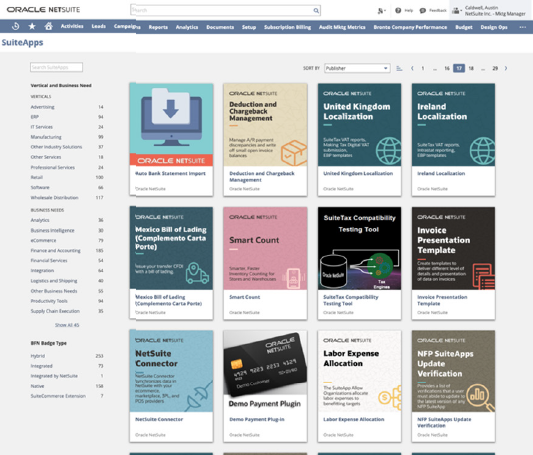Open Mexico Bill of Lading card image
The image size is (533, 455).
171,248
